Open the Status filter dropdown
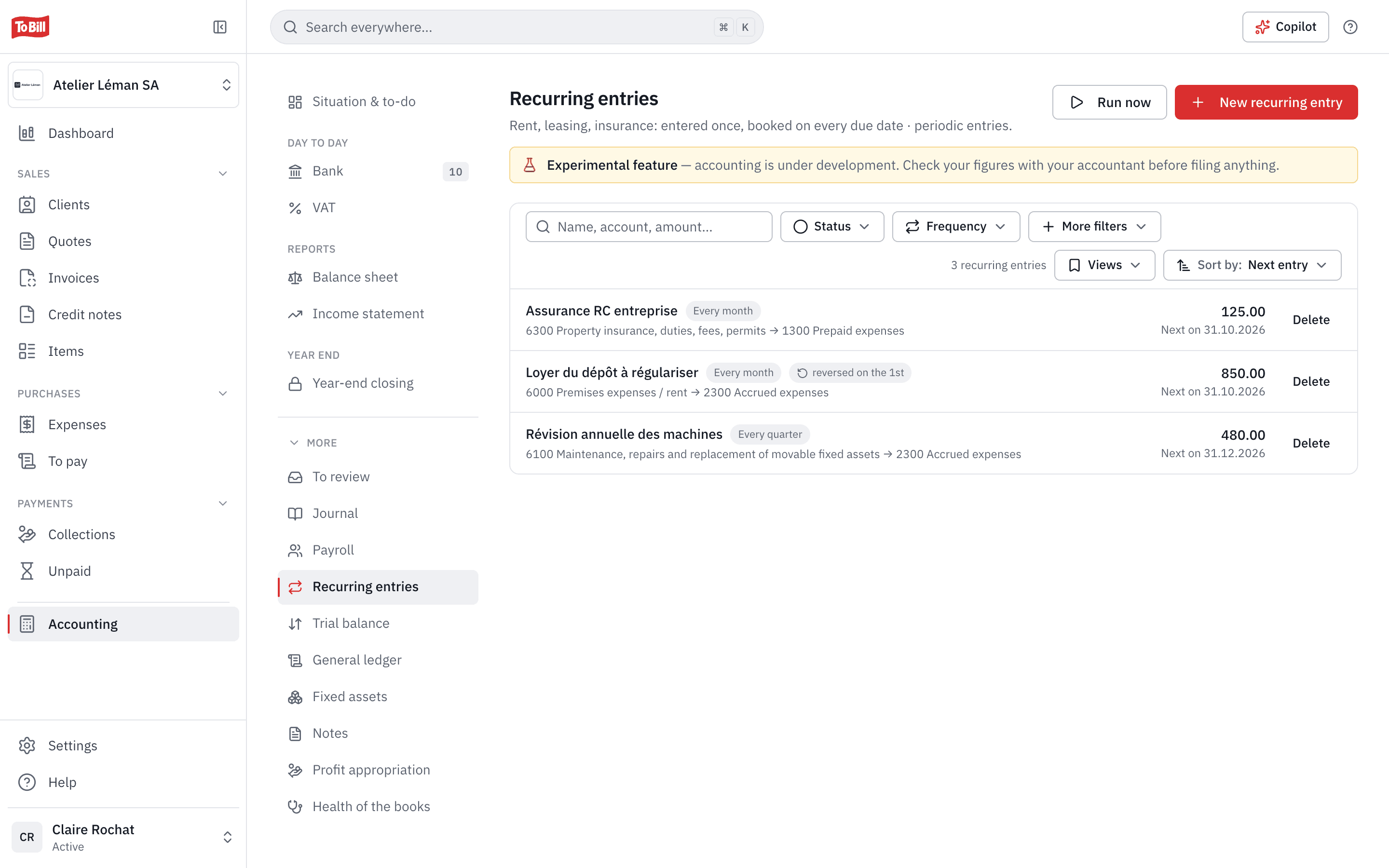 pos(831,226)
